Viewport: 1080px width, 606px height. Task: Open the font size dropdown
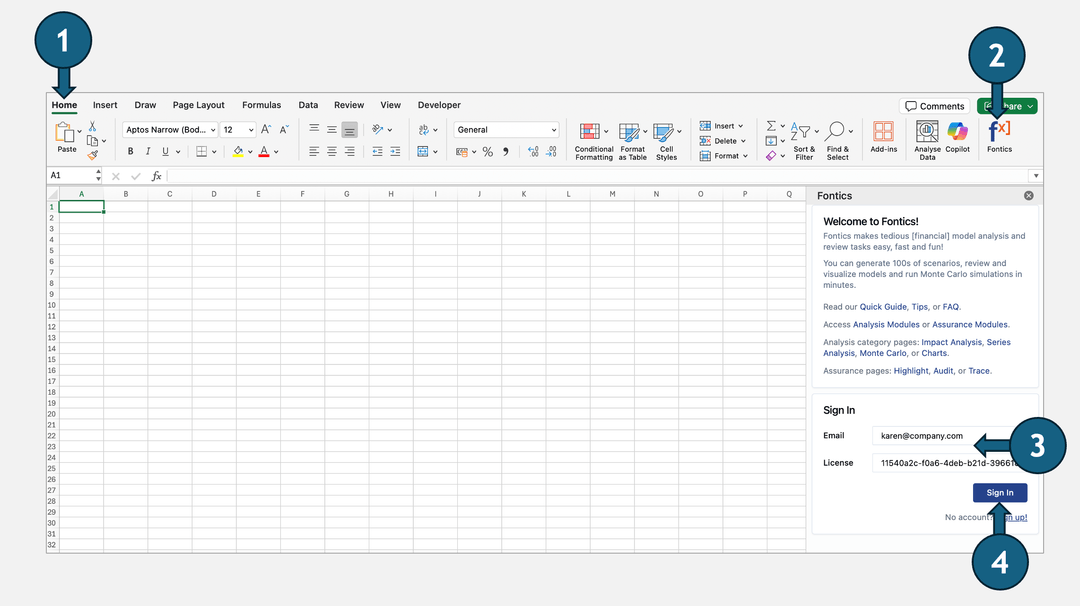[x=250, y=130]
